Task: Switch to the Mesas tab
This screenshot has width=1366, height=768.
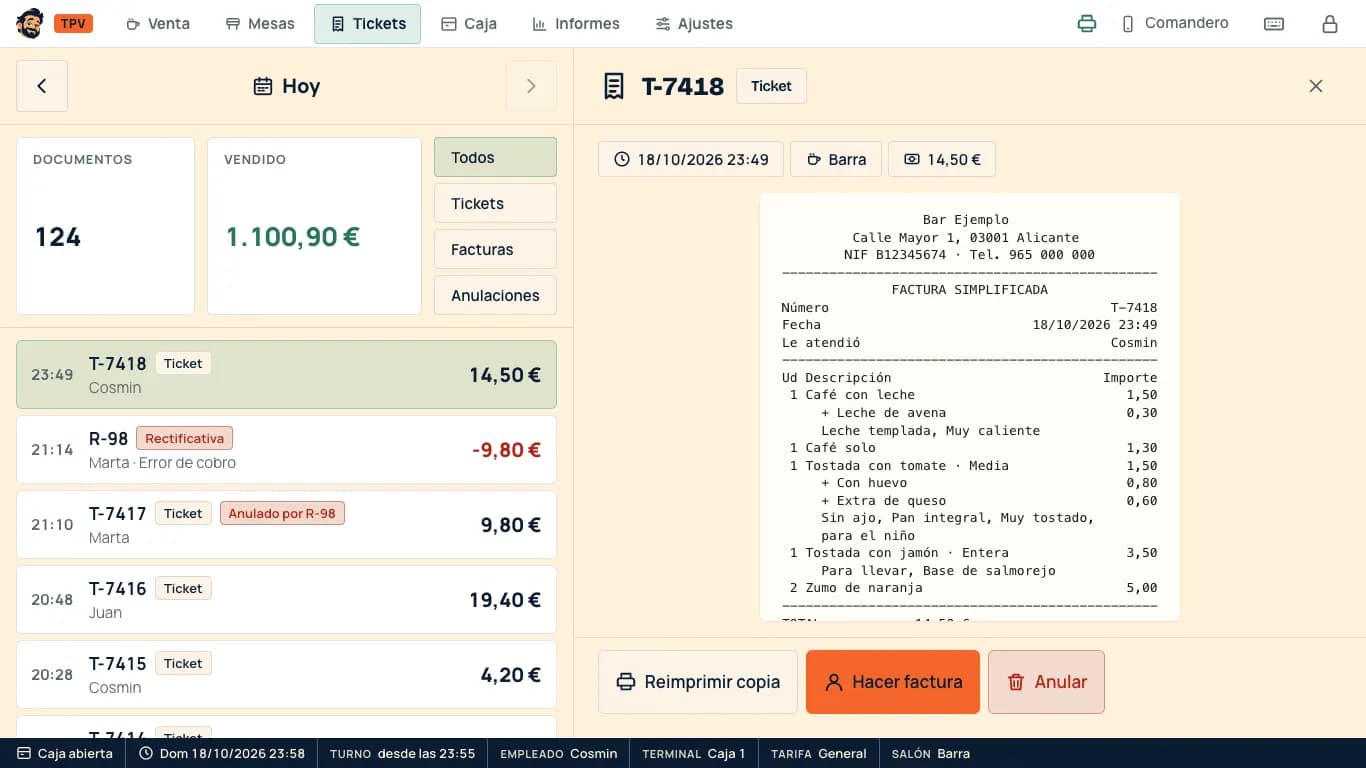Action: point(260,24)
